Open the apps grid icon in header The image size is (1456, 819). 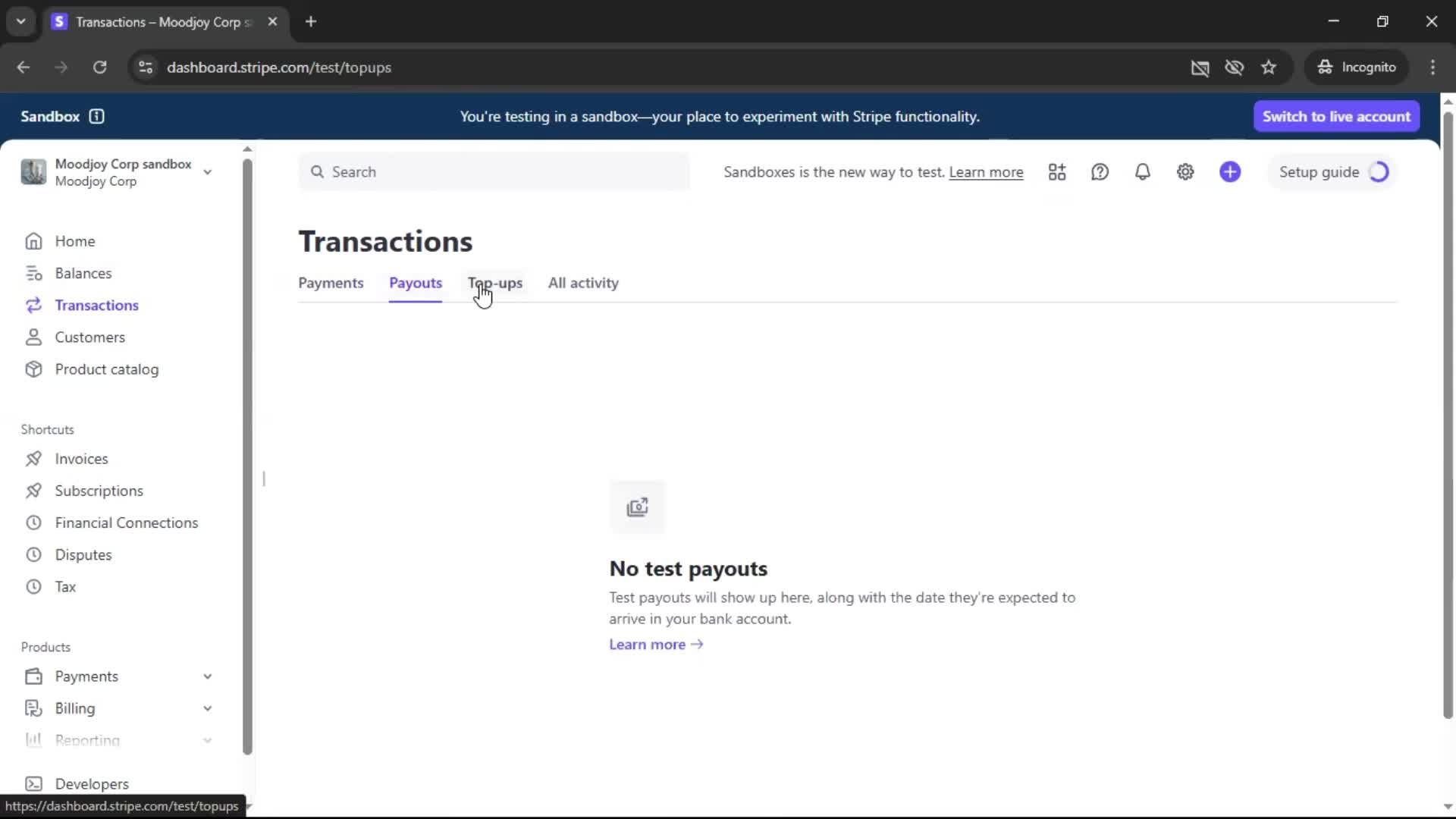[1057, 172]
